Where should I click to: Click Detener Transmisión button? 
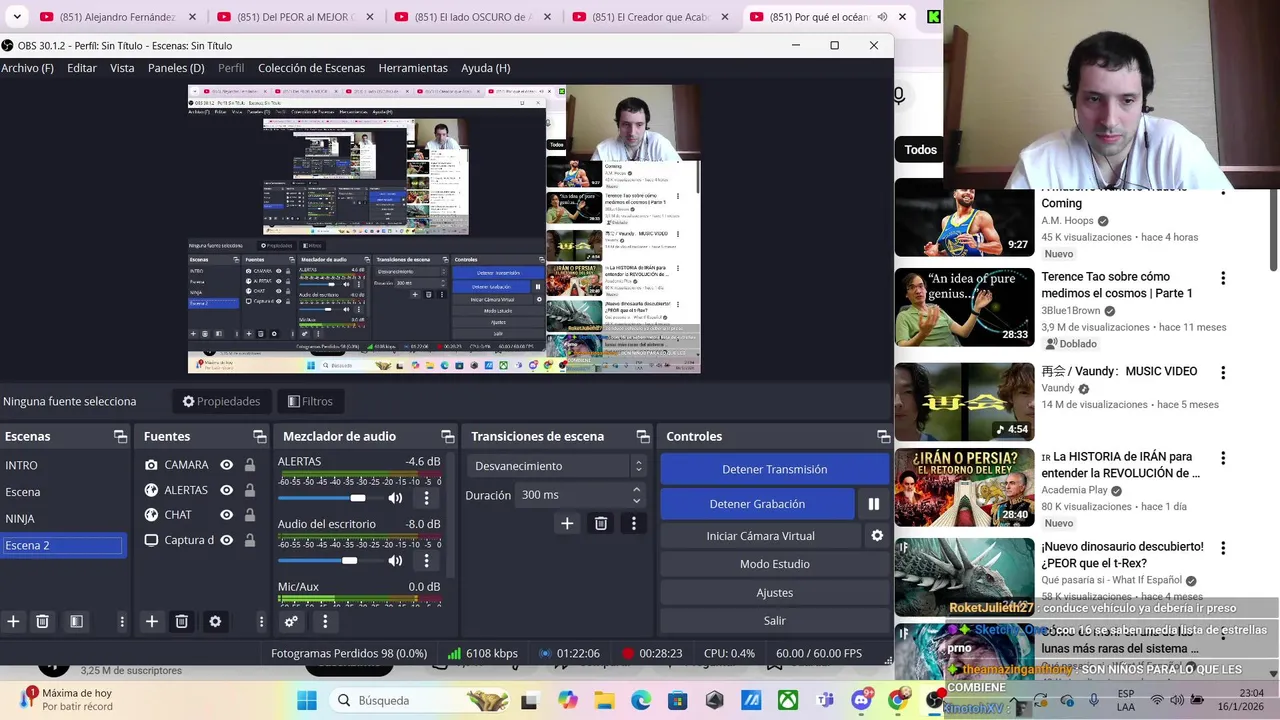pyautogui.click(x=775, y=469)
